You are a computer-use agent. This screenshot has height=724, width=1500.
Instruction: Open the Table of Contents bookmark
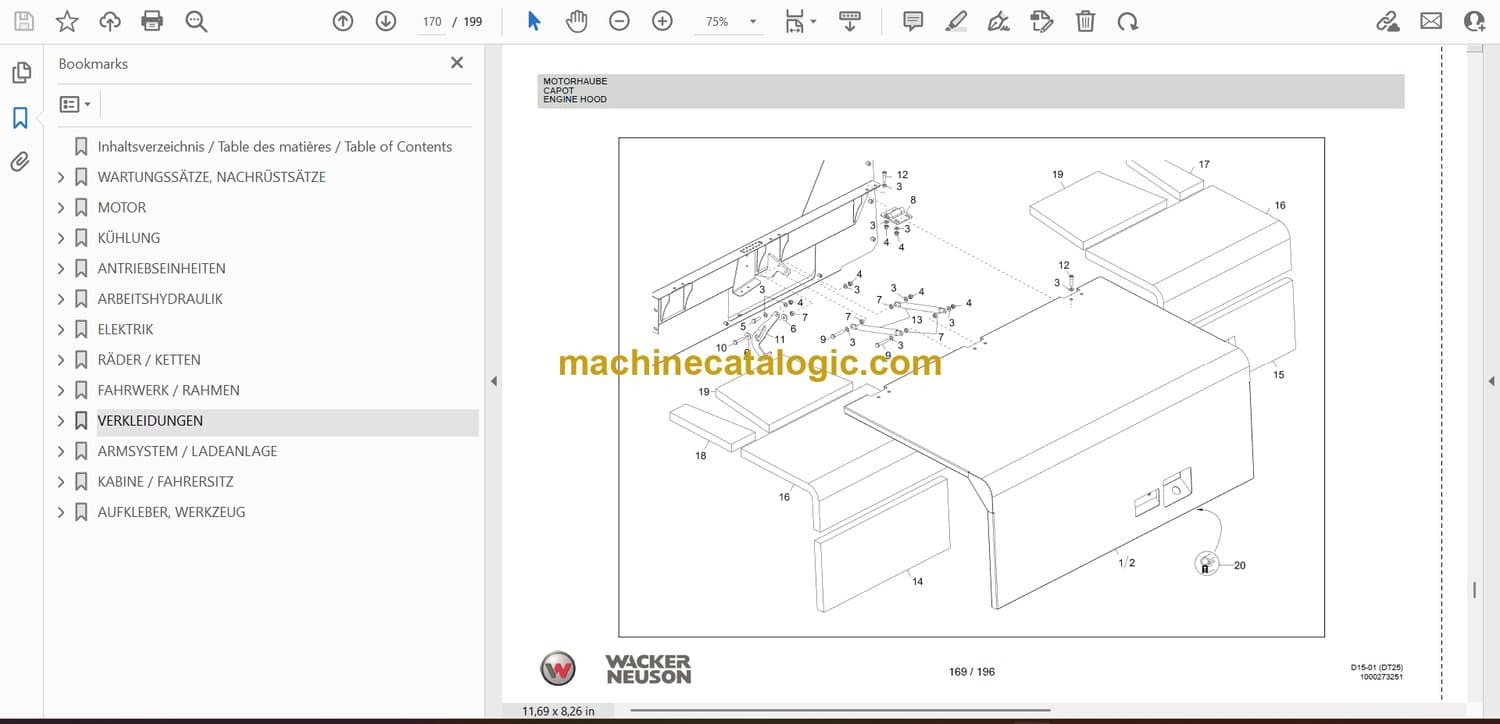point(274,147)
